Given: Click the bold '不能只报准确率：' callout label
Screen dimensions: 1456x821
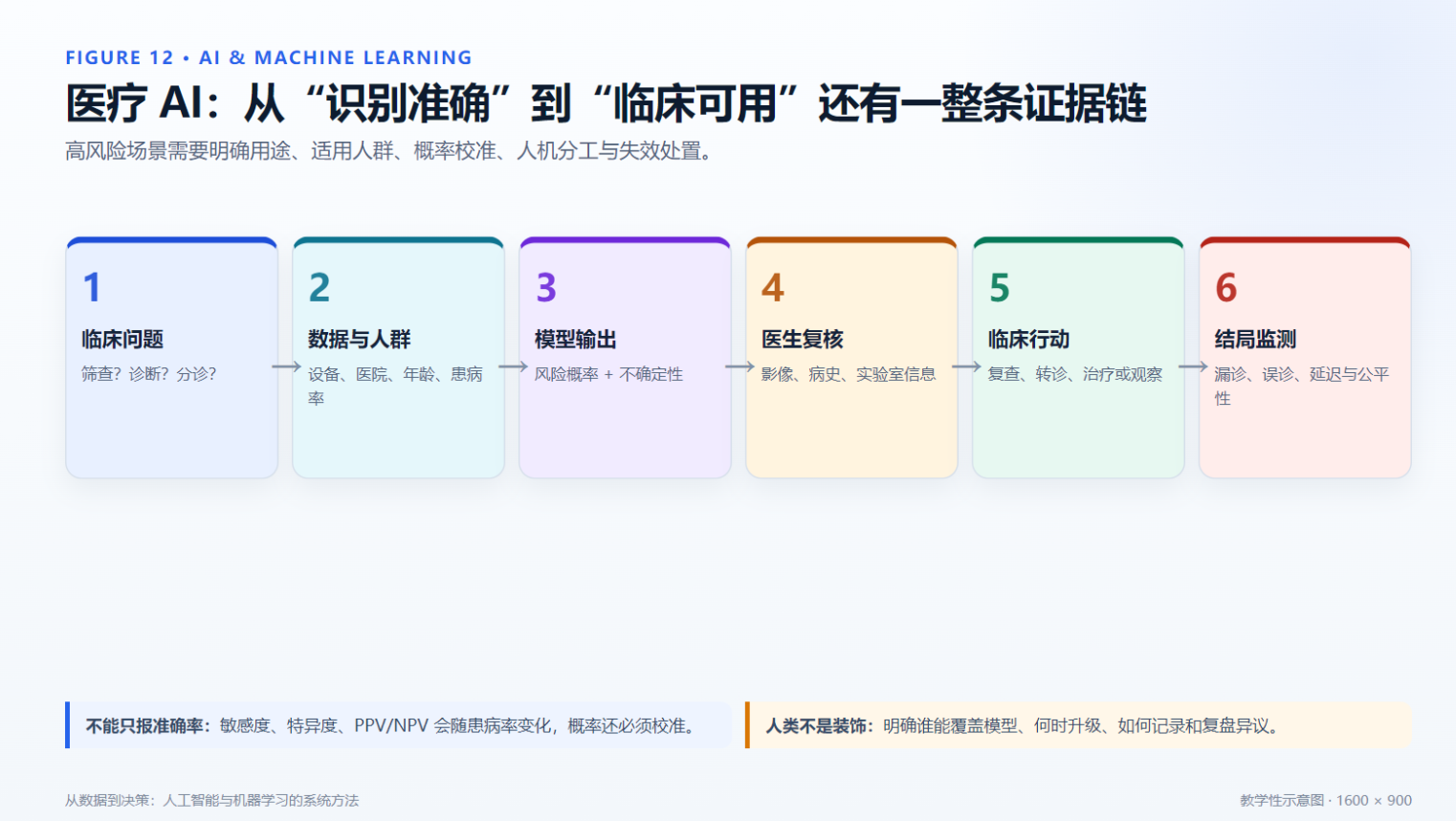Looking at the screenshot, I should (x=148, y=726).
